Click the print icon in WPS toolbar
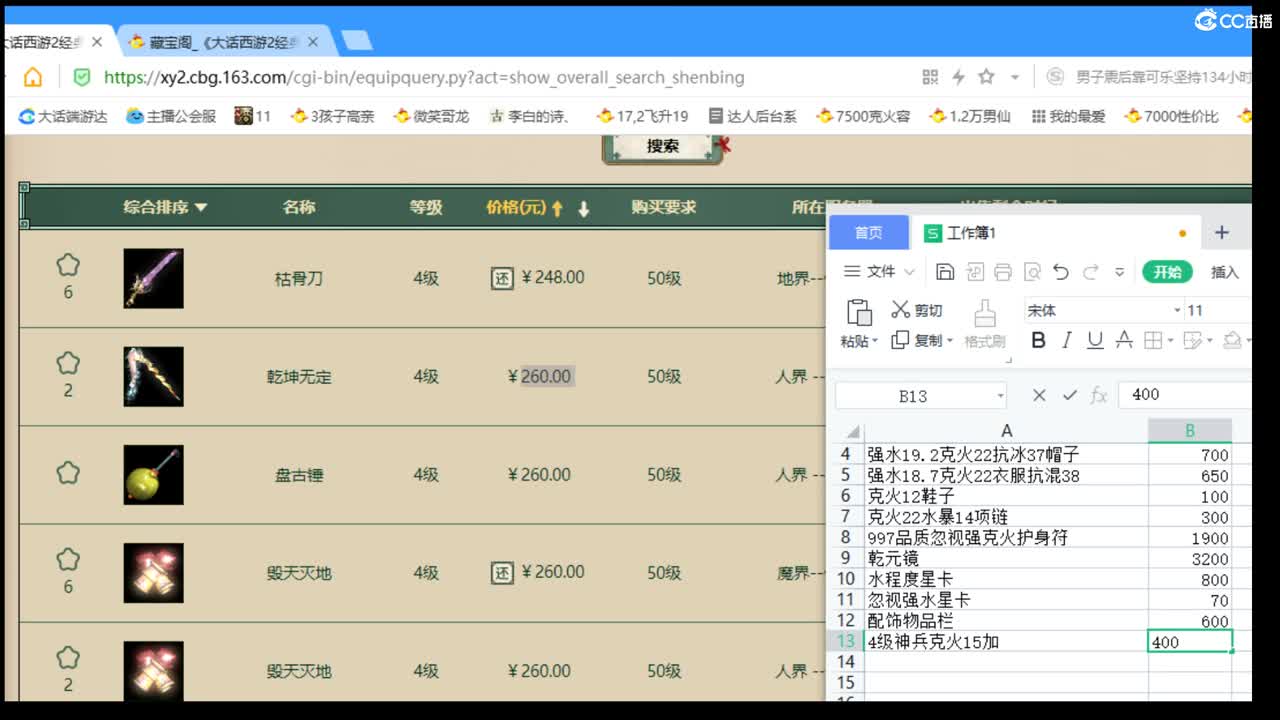Viewport: 1280px width, 720px height. pyautogui.click(x=1003, y=272)
